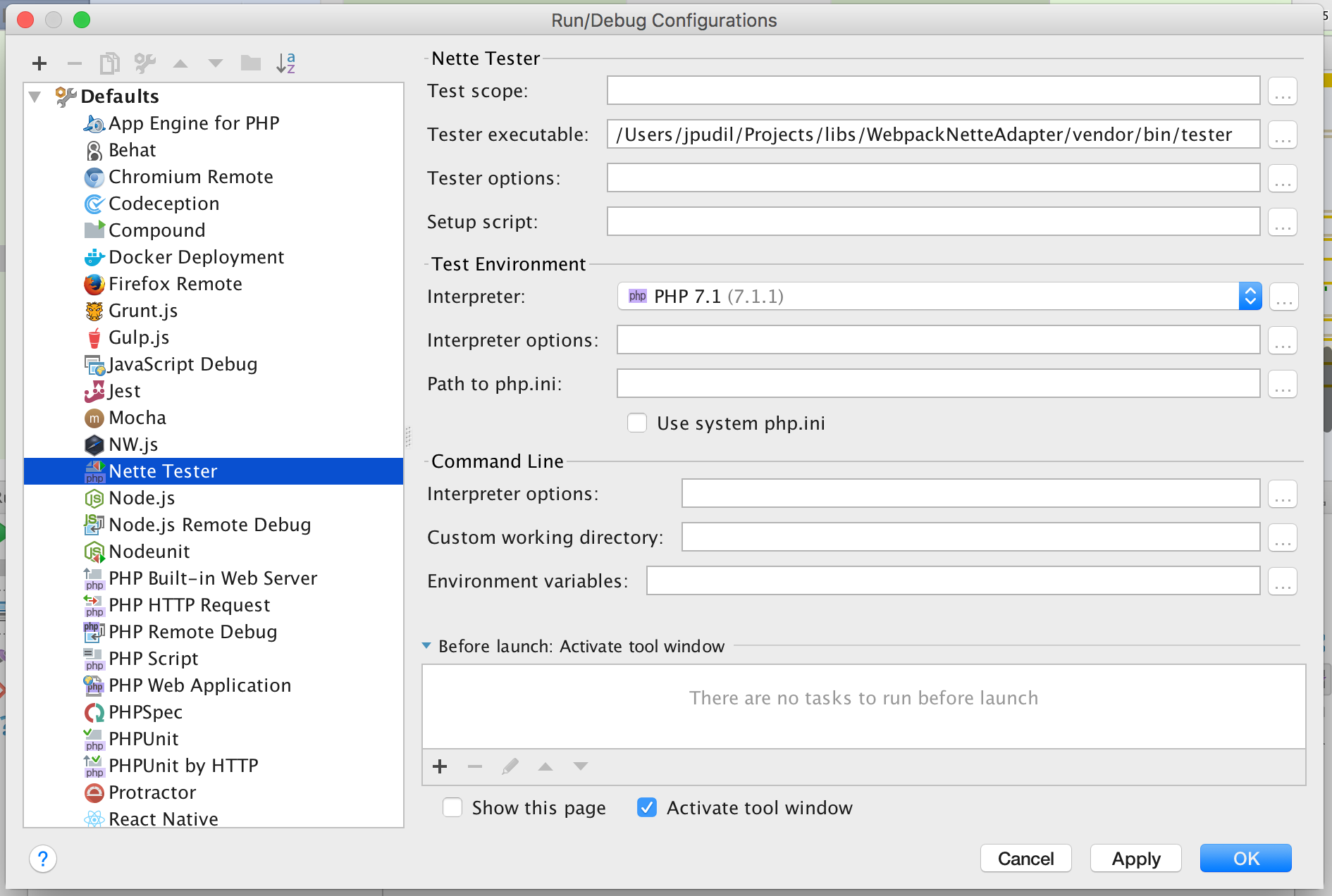Select Protractor configuration type
The image size is (1332, 896).
click(152, 792)
